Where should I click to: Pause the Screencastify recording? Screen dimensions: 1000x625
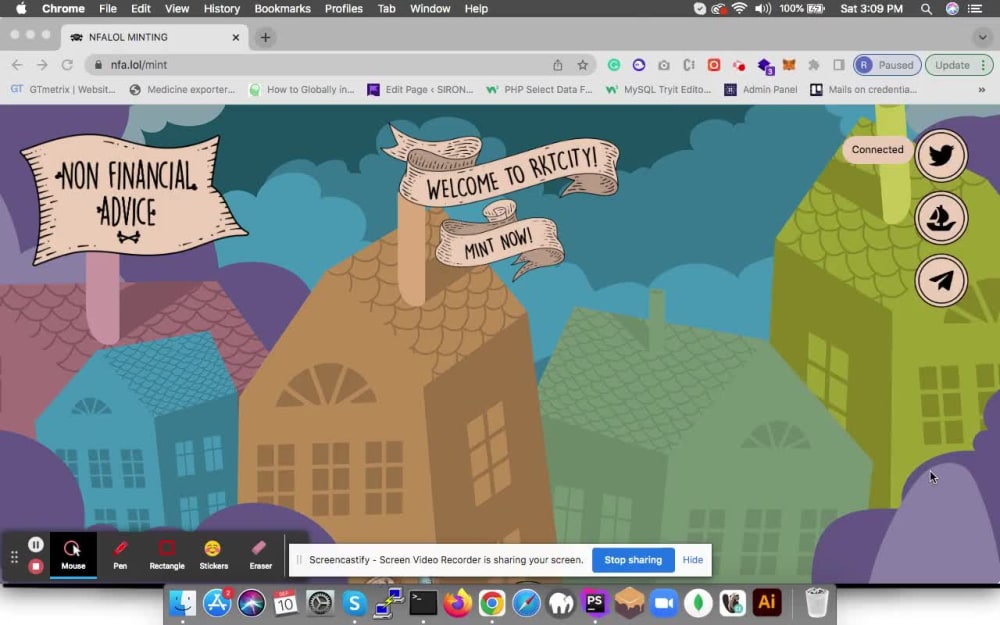click(x=36, y=544)
